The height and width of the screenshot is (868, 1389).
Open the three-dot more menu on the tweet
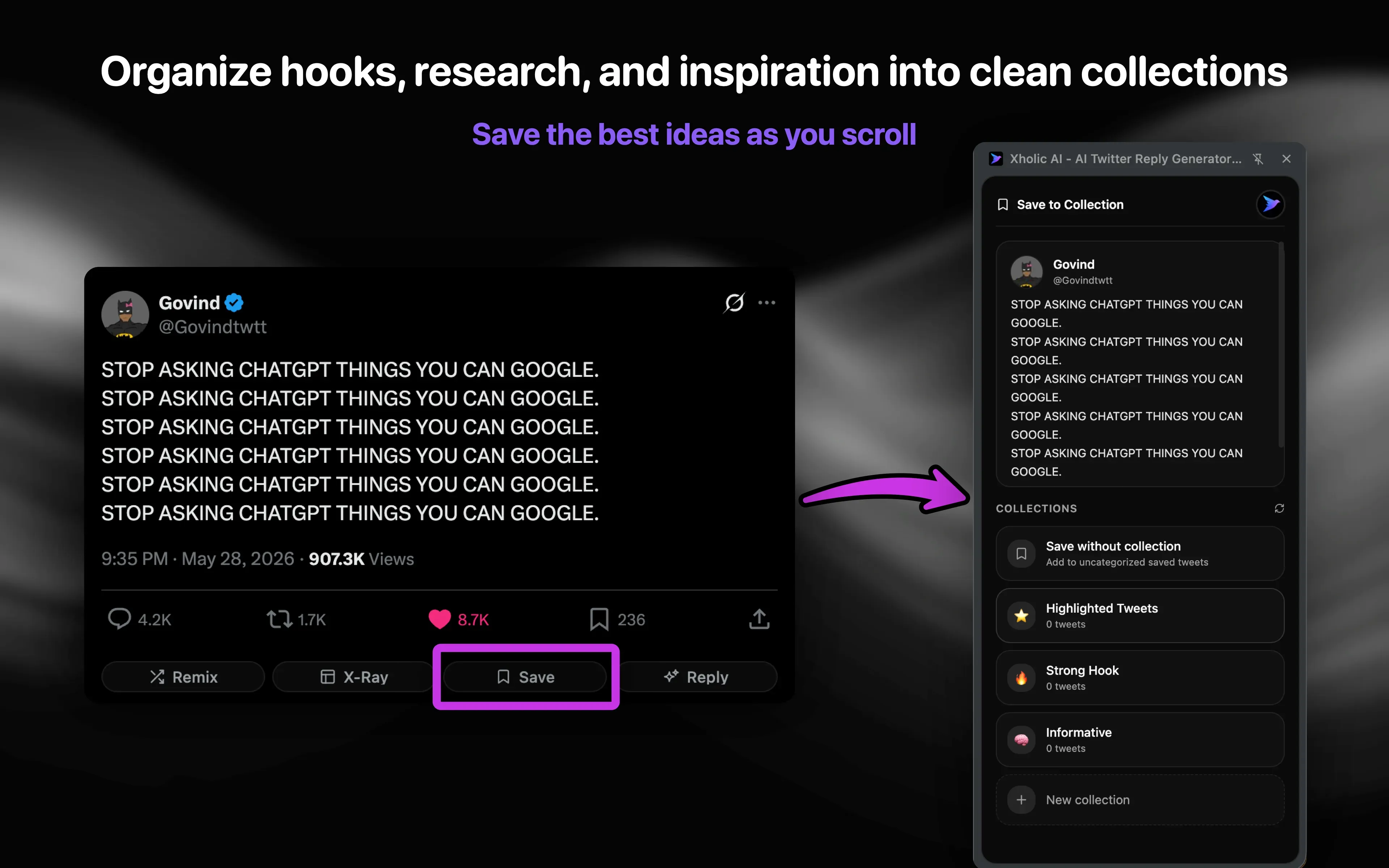tap(767, 303)
